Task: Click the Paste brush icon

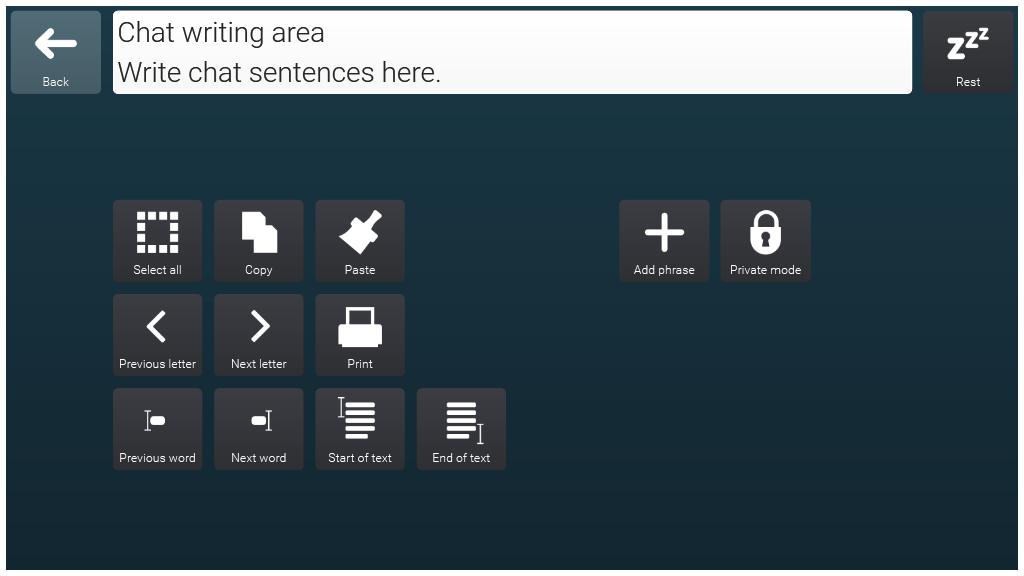Action: pos(360,240)
